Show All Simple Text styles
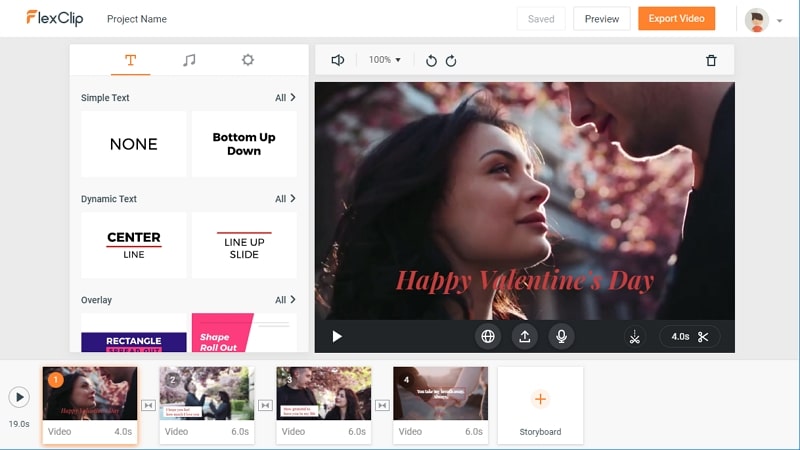 coord(285,97)
